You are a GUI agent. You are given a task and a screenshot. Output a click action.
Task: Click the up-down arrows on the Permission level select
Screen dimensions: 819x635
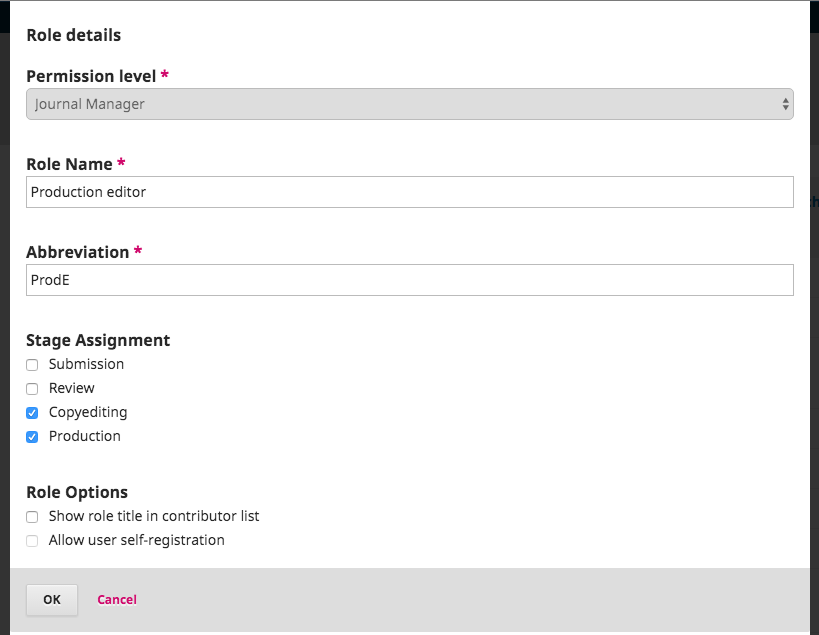[786, 104]
